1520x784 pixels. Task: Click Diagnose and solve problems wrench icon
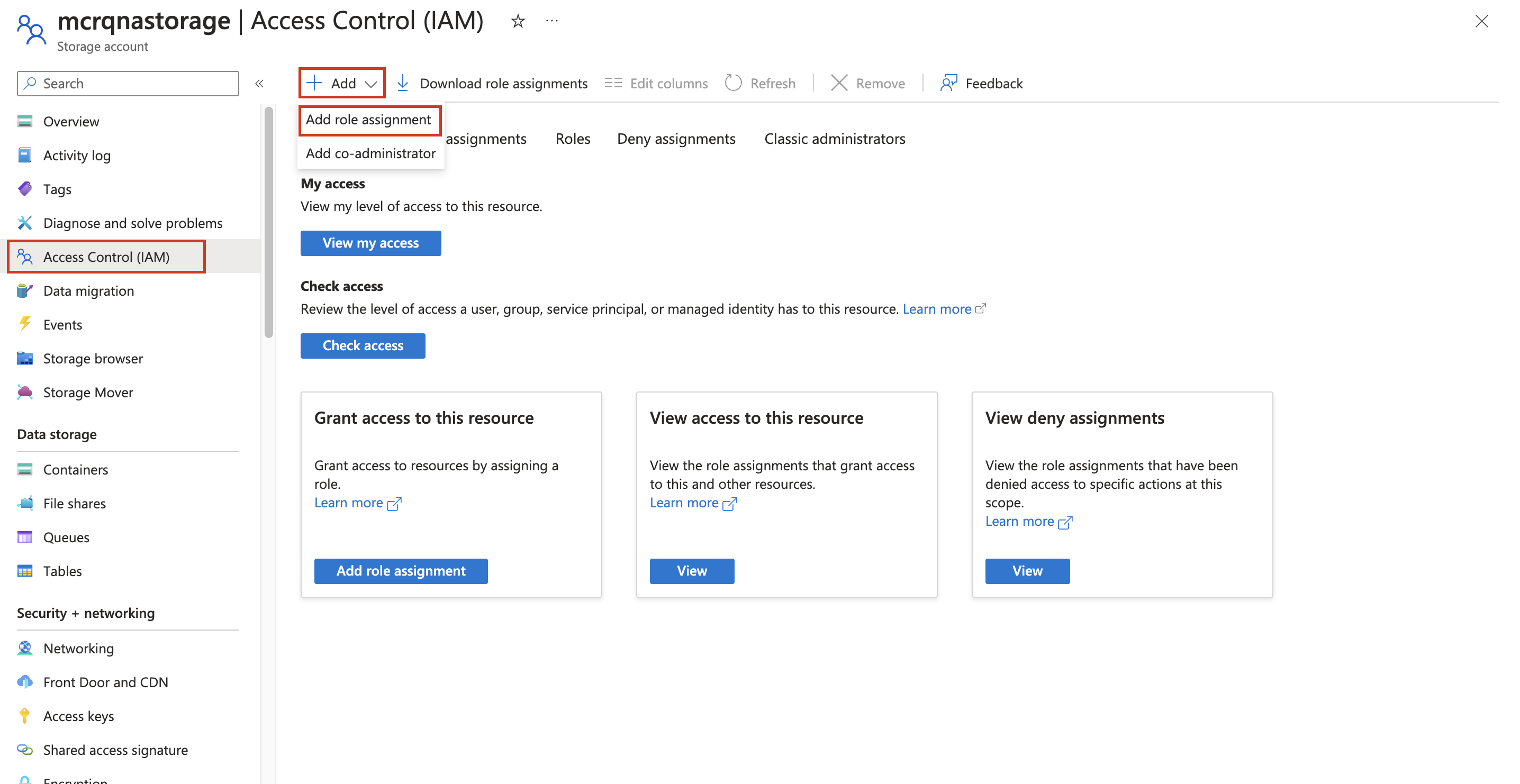[25, 223]
